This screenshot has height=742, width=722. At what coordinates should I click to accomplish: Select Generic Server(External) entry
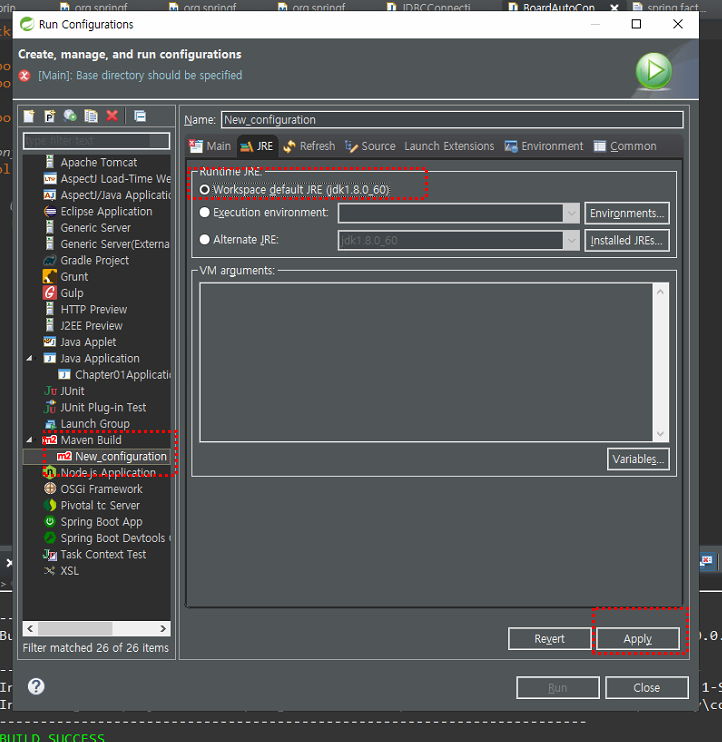(x=106, y=244)
